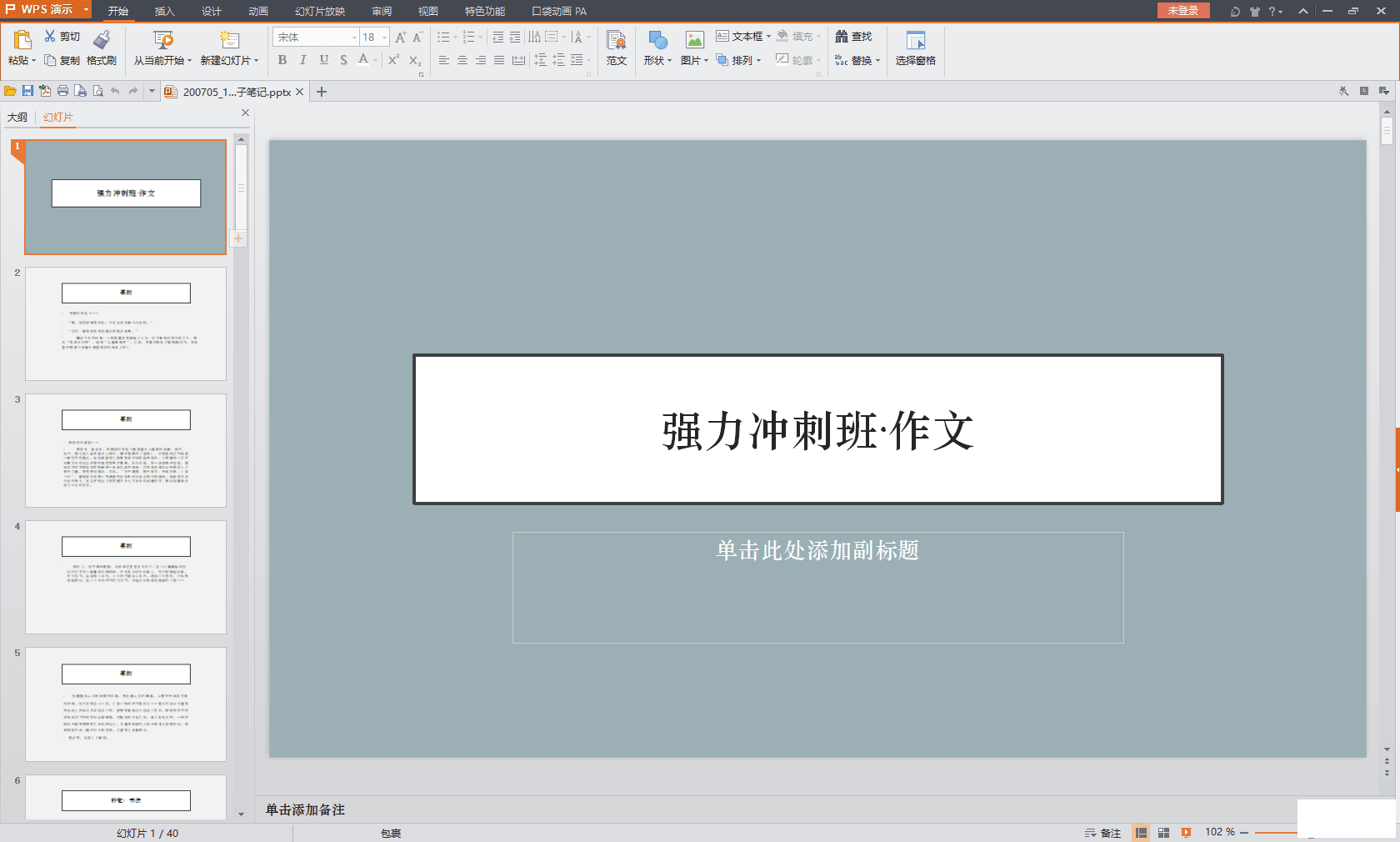Open the WPS 演示 application menu arrow
The height and width of the screenshot is (842, 1400).
86,10
